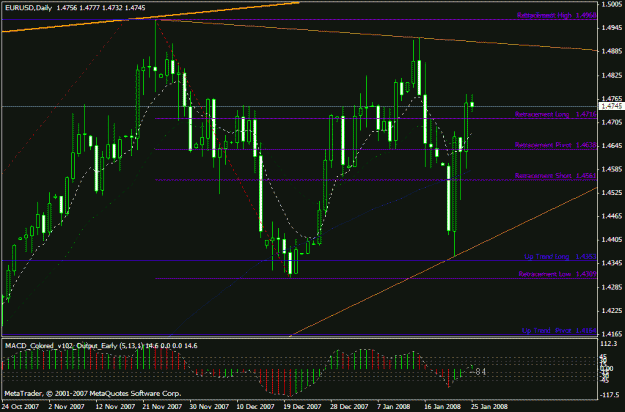Click the 10 Dec 2007 date label

[256, 406]
